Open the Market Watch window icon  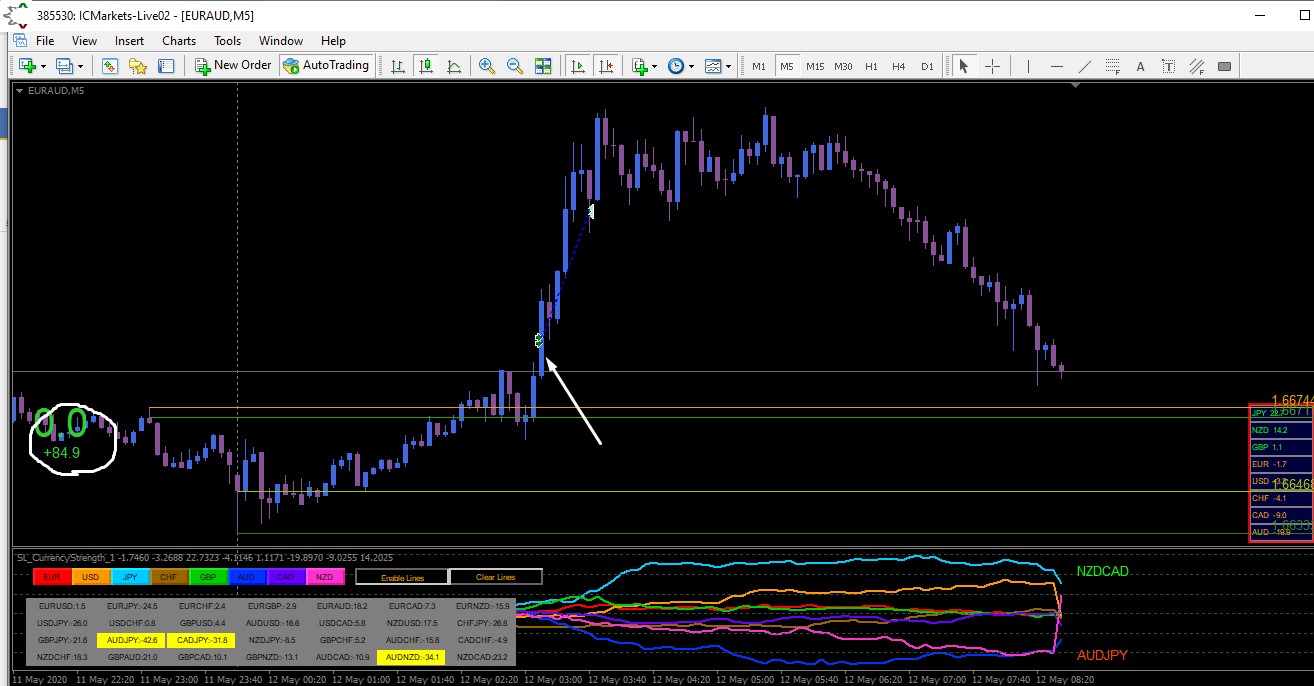click(110, 66)
